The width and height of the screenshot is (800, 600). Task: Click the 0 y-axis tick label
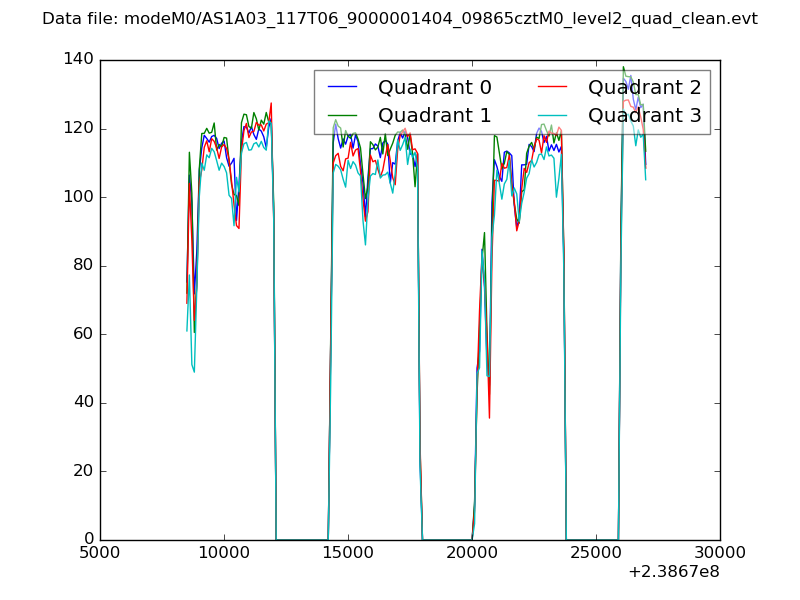point(87,540)
